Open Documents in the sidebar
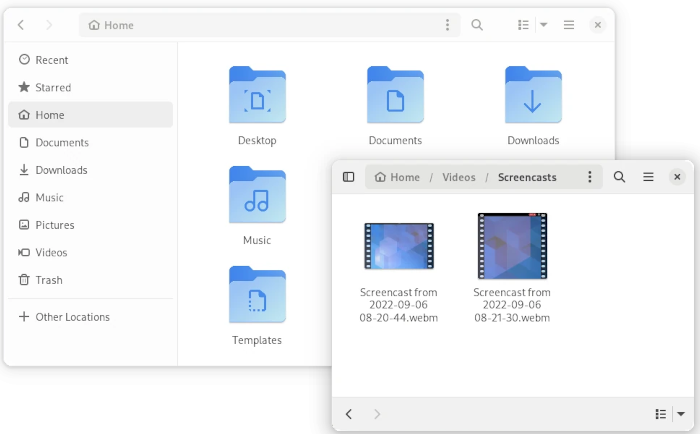Image resolution: width=700 pixels, height=434 pixels. pyautogui.click(x=90, y=142)
